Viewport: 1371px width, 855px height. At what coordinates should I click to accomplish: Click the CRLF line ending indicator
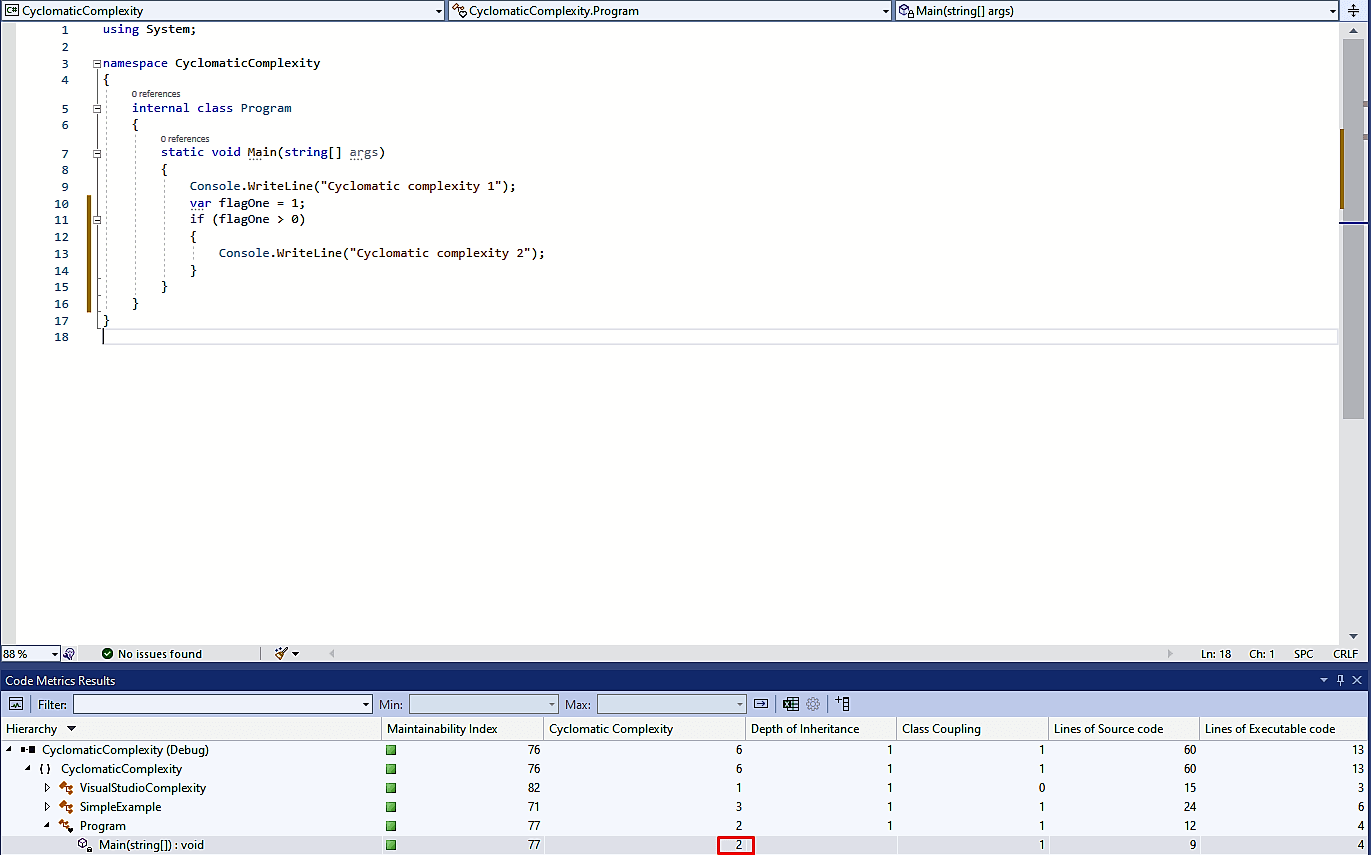1346,654
